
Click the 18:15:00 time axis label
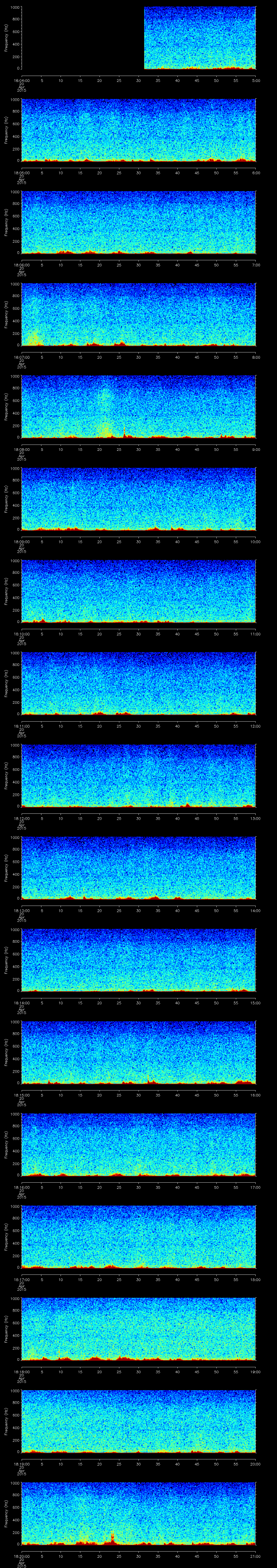click(21, 1095)
